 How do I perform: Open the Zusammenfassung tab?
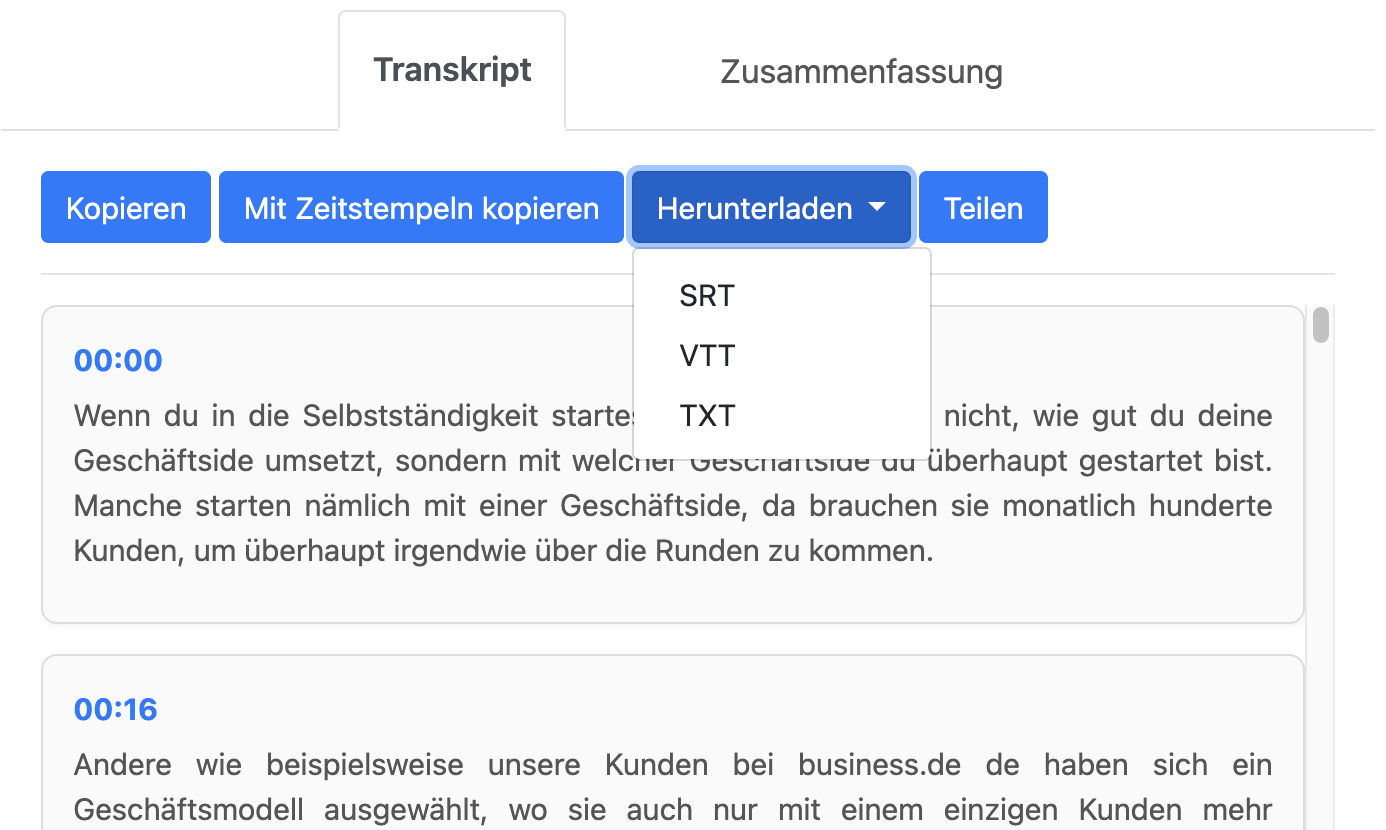(861, 72)
